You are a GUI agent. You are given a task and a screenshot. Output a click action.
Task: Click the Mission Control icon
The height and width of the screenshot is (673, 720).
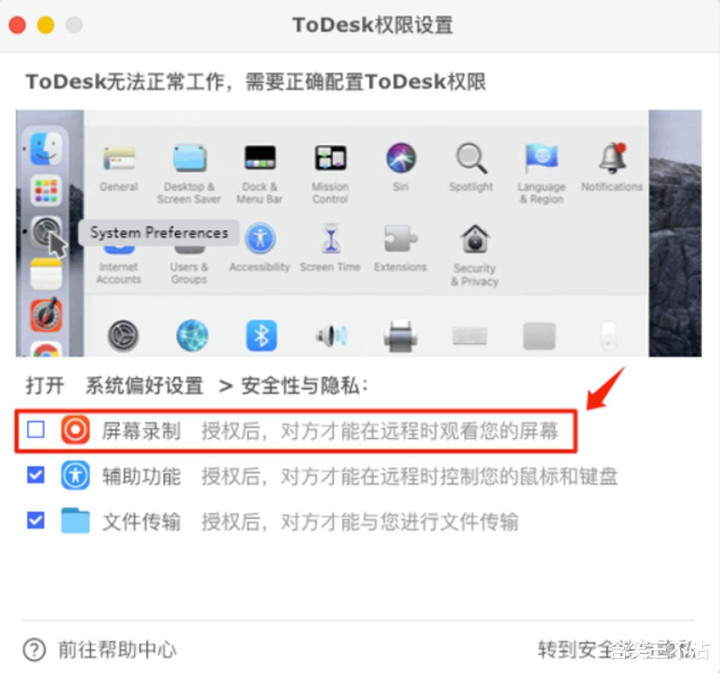[x=331, y=158]
